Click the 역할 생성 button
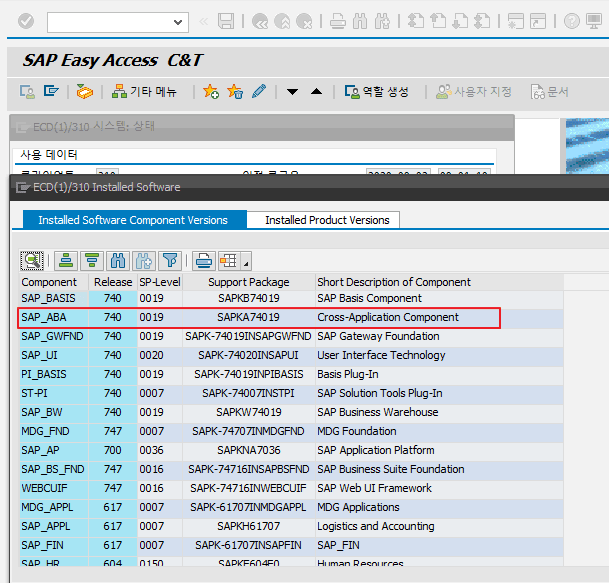The image size is (609, 583). (x=376, y=92)
